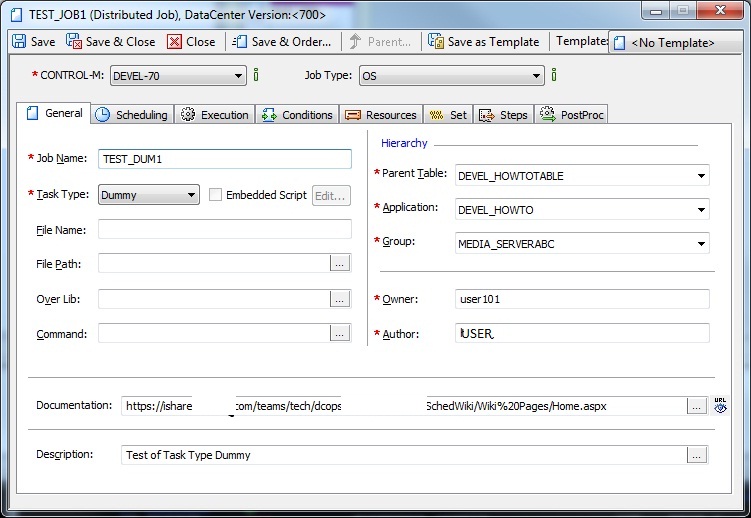The image size is (751, 518).
Task: Click the browse button for Over Lib
Action: tap(340, 299)
